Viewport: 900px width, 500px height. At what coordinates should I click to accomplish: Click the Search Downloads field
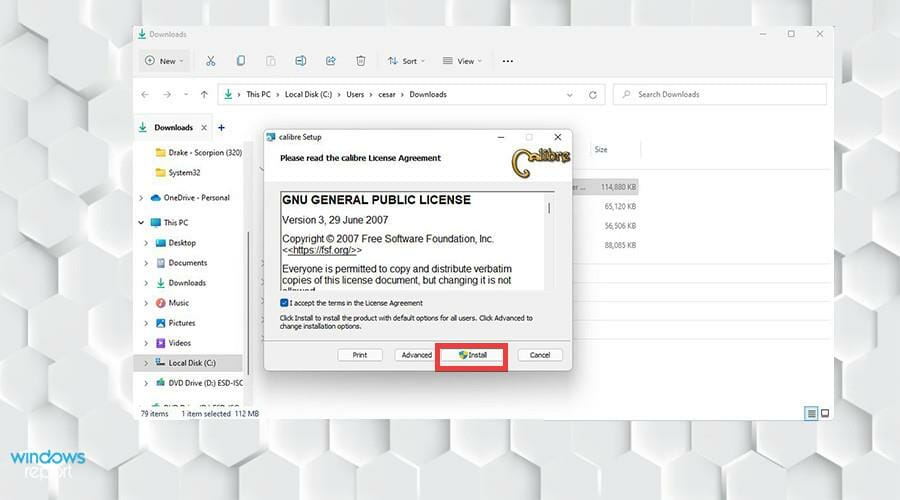pyautogui.click(x=720, y=94)
